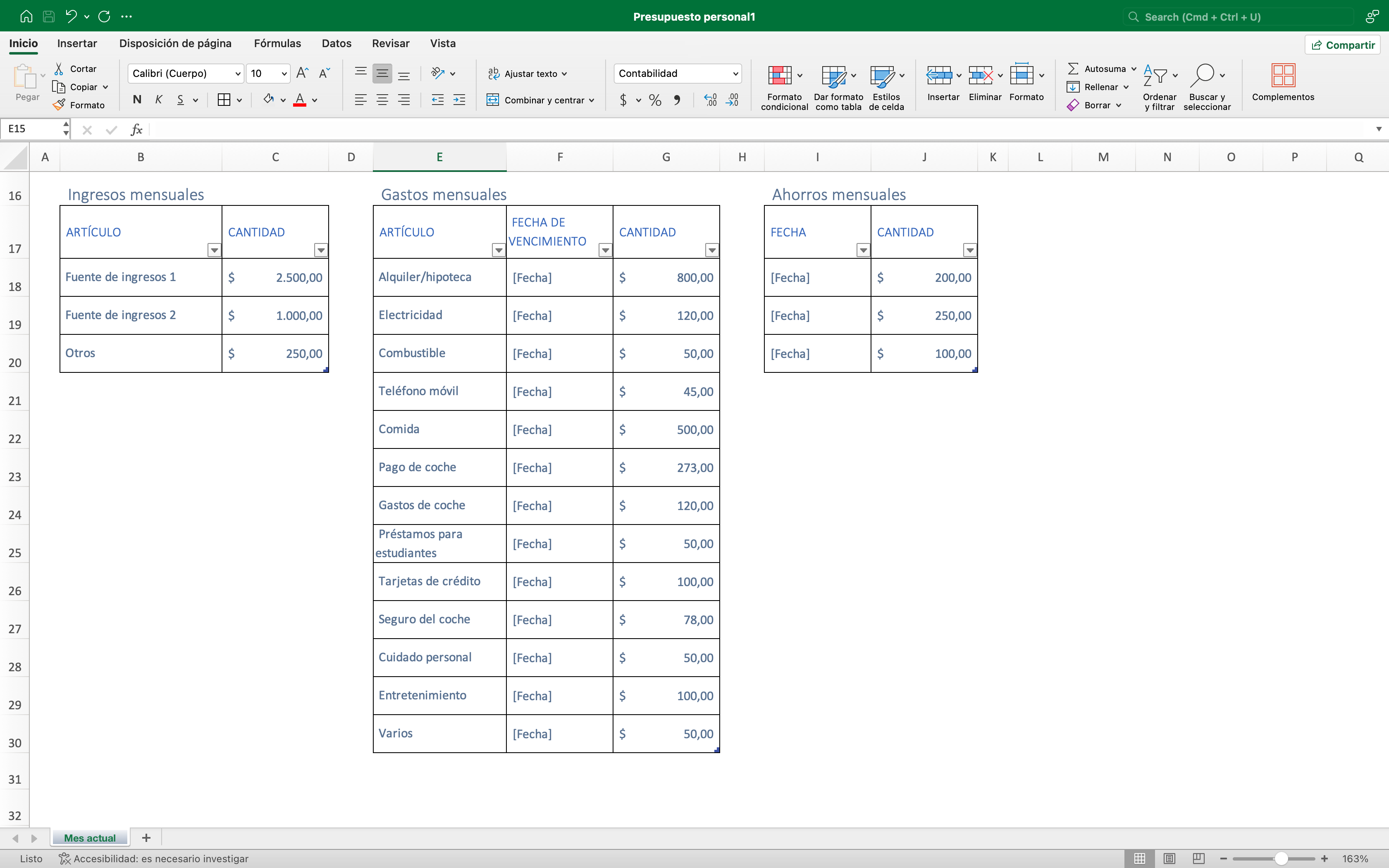Click the Complementos add-ins icon
This screenshot has height=868, width=1389.
1283,75
